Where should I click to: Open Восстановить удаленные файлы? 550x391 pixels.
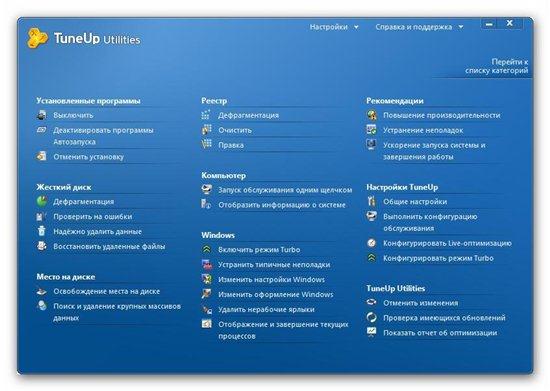point(109,247)
